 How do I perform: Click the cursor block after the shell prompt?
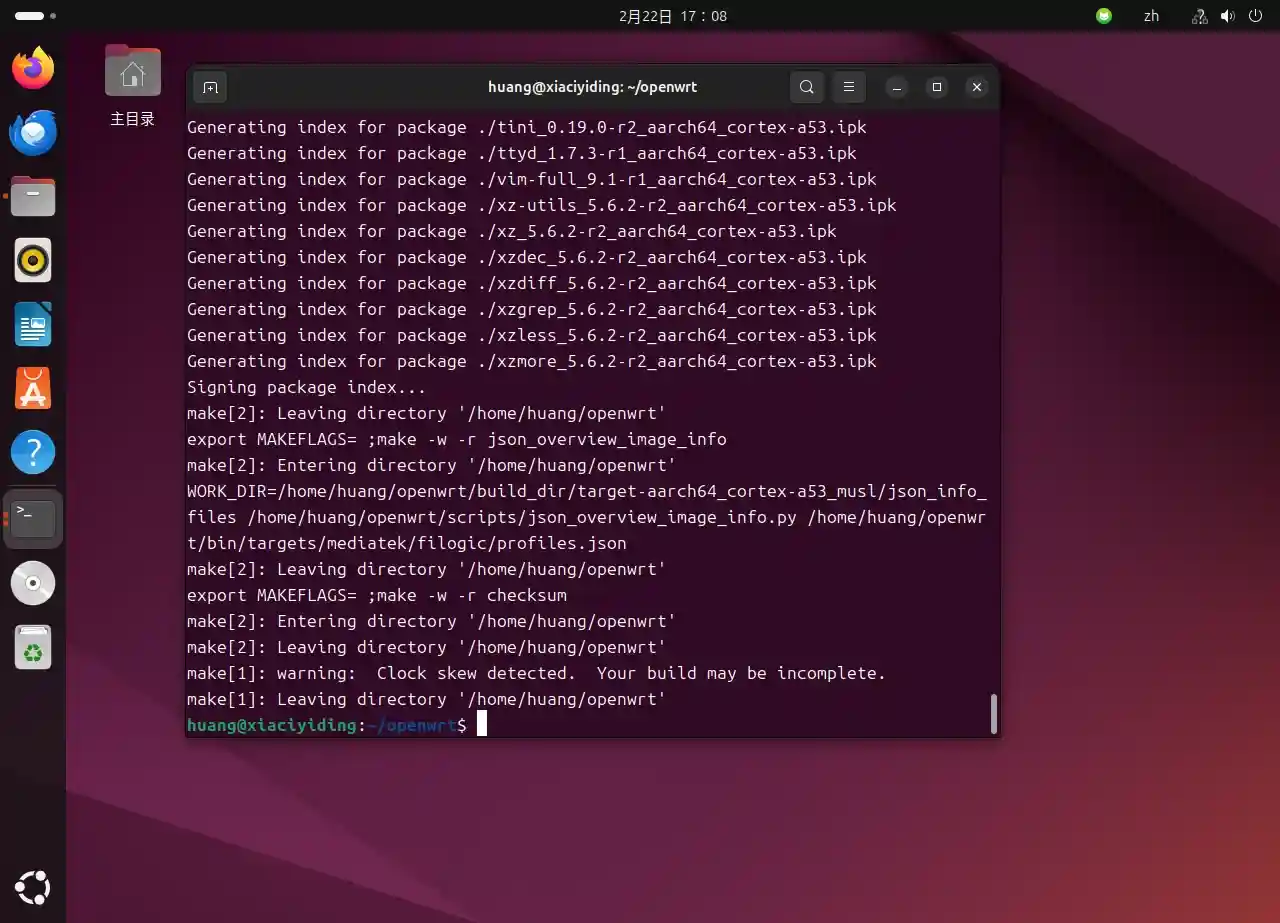tap(482, 724)
